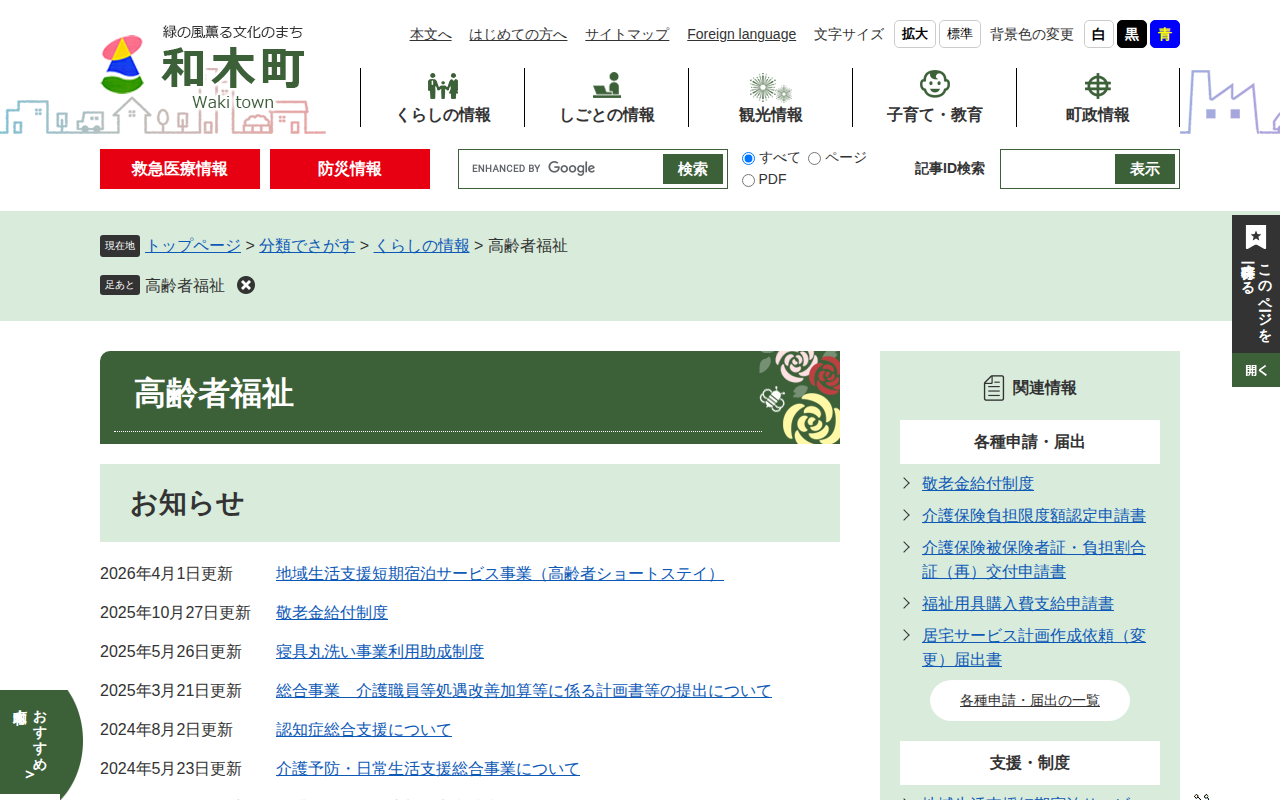Open 居宅サービス計画作成依頼（変更）届出書 link
The width and height of the screenshot is (1280, 800).
tap(1034, 647)
